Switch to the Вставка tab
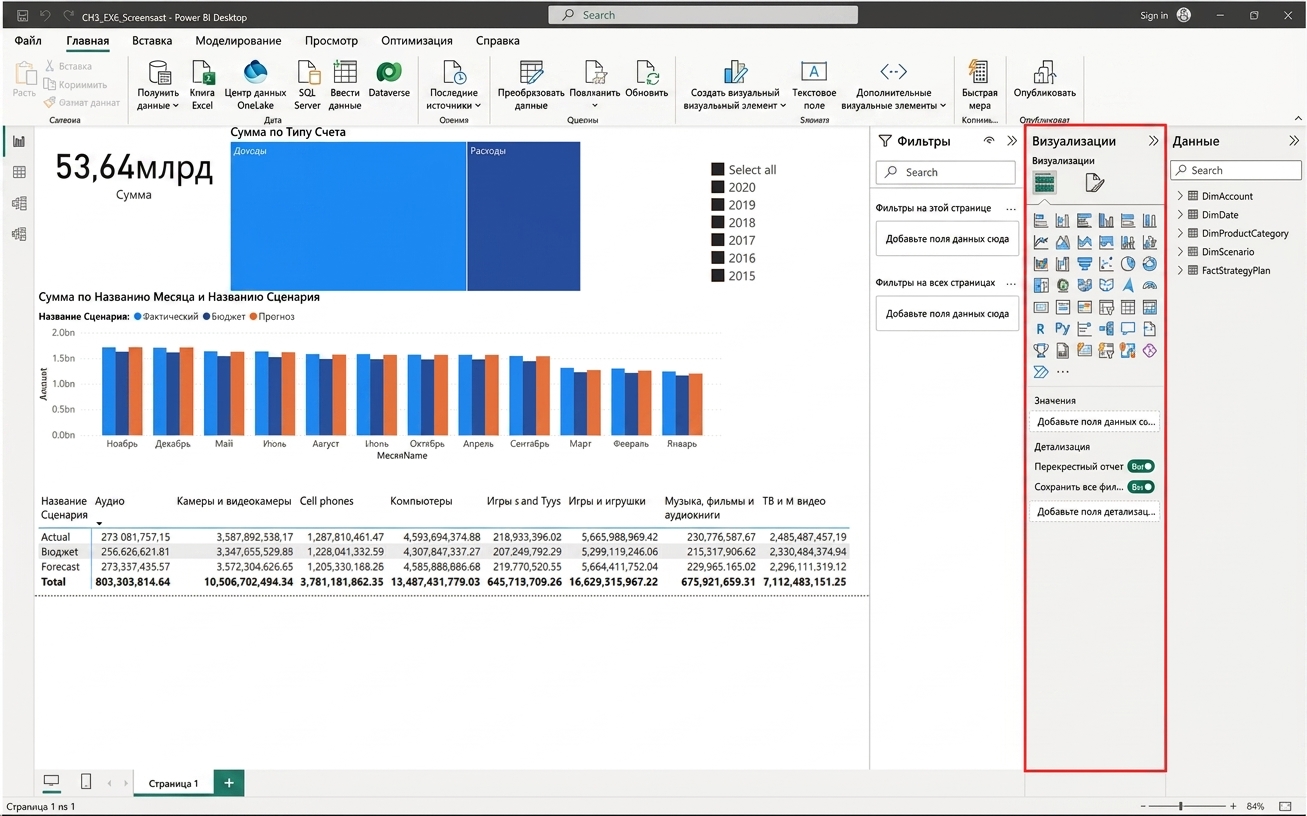1307x816 pixels. 152,41
